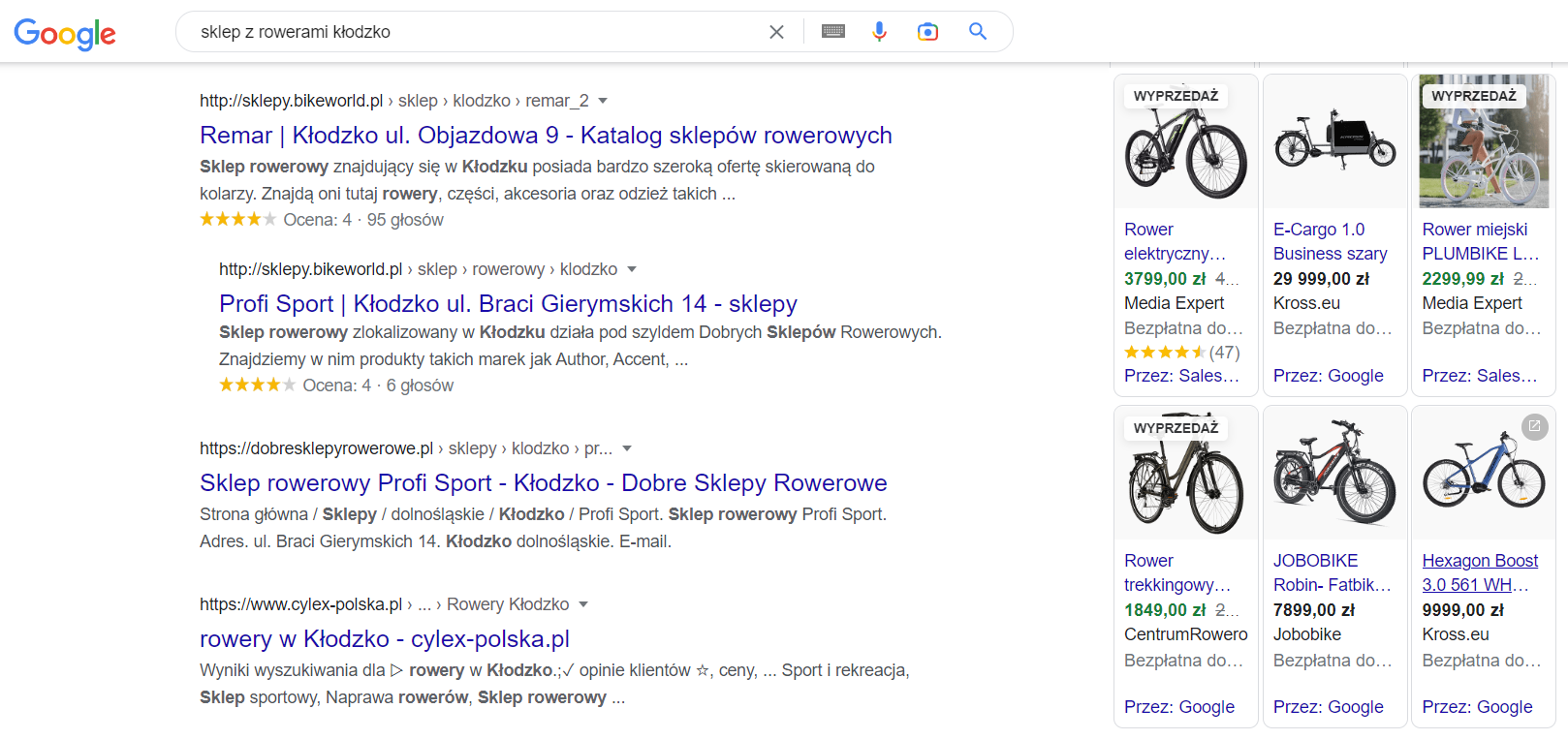
Task: Click price 2299,99 zł
Action: (1462, 279)
